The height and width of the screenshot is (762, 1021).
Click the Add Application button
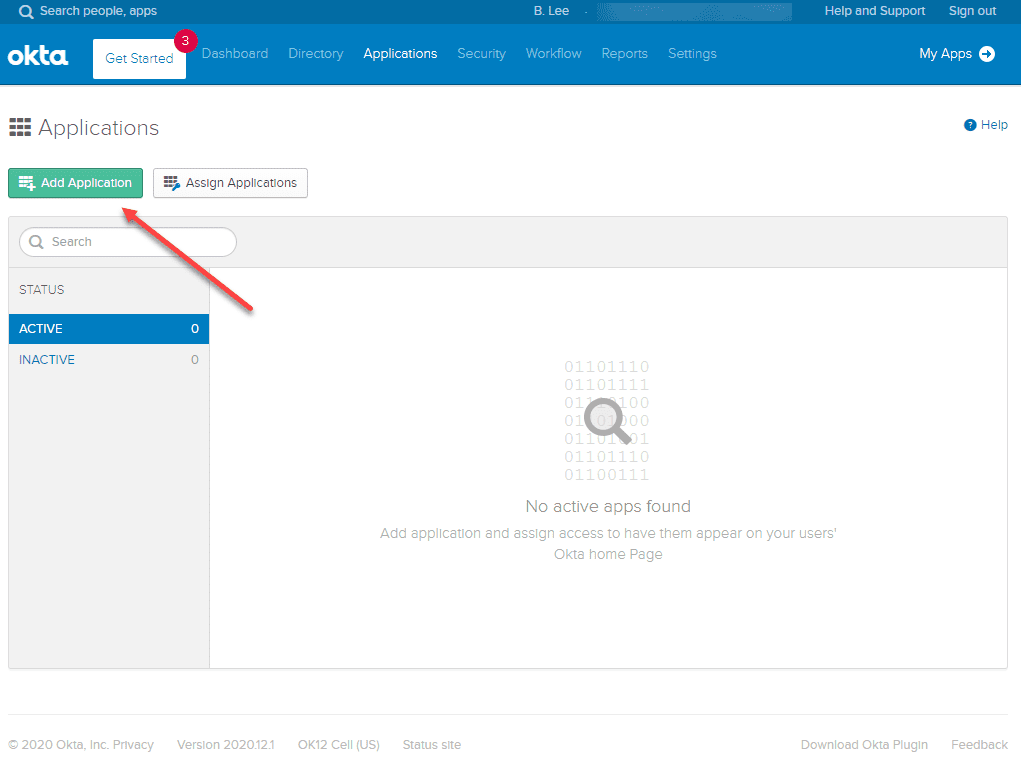(76, 183)
